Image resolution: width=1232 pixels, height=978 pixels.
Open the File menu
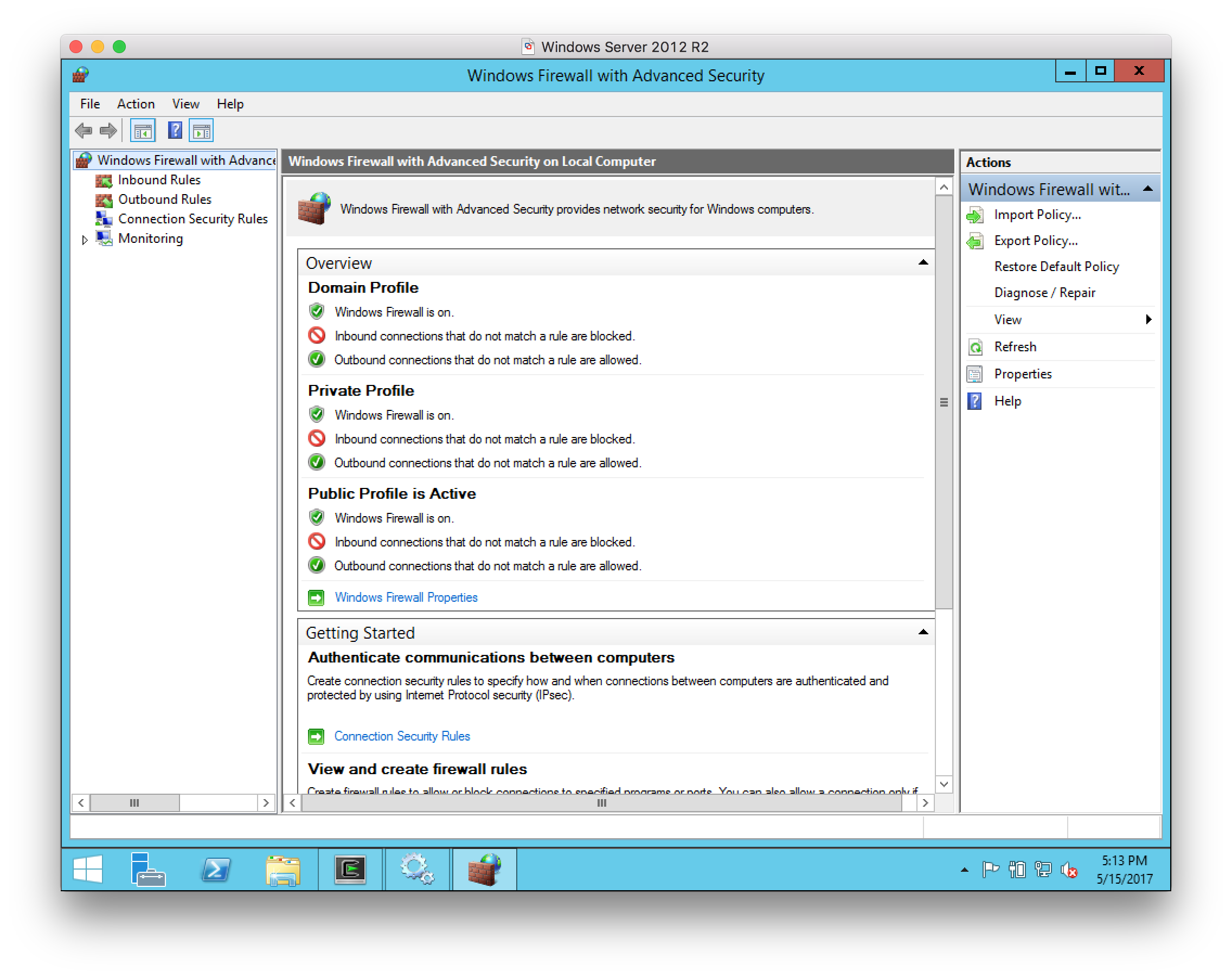pyautogui.click(x=89, y=104)
